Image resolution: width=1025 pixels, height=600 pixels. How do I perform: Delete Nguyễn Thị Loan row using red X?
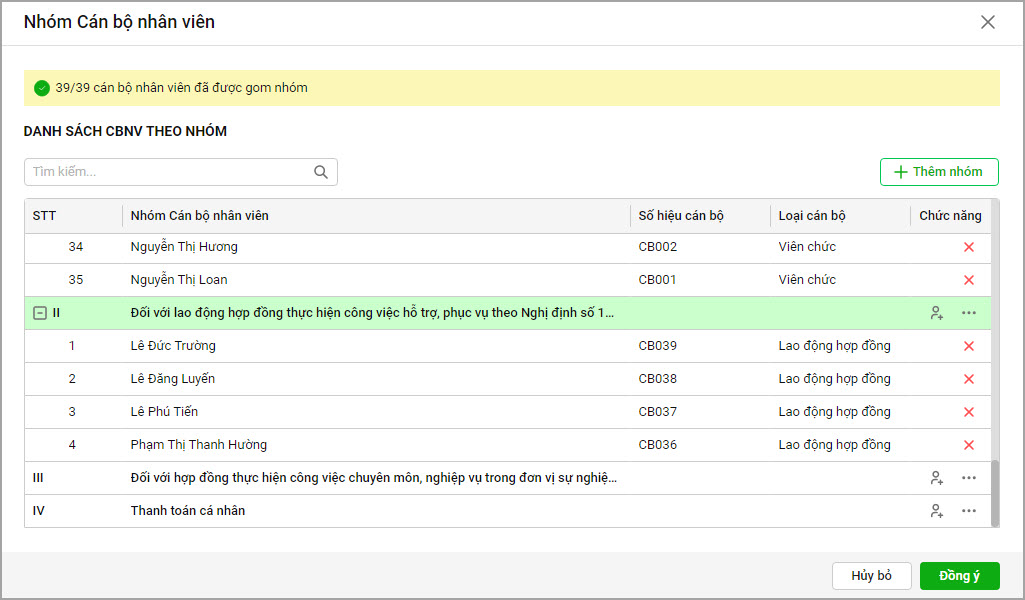(x=968, y=280)
